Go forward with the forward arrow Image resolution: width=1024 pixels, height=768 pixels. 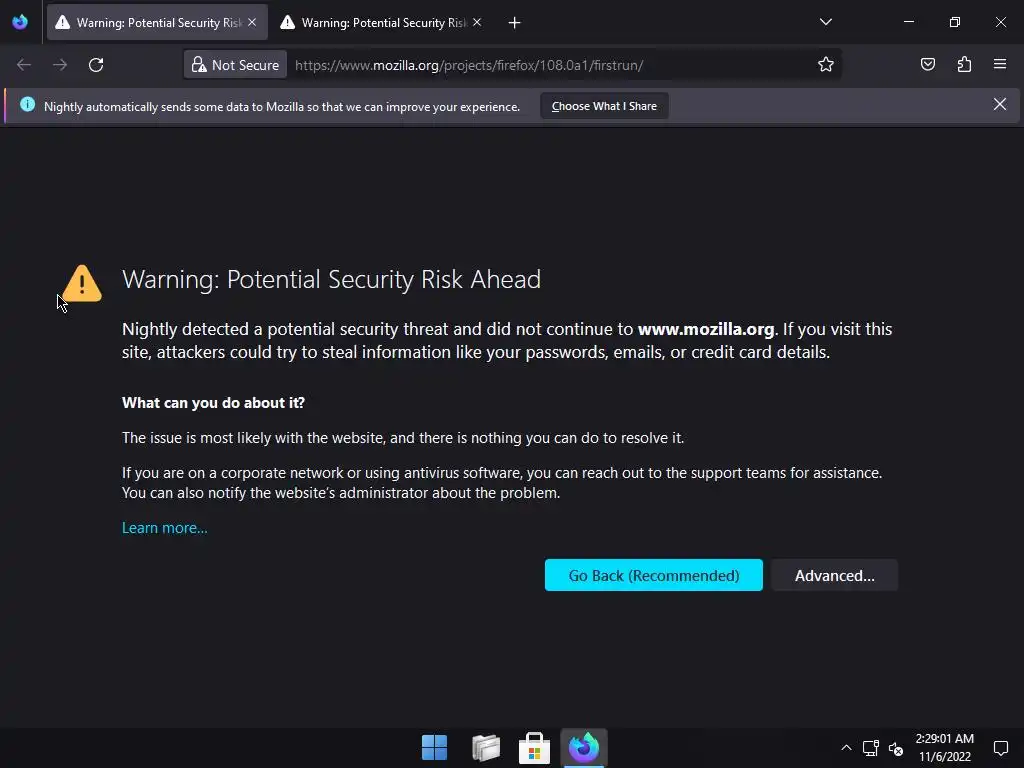point(60,65)
